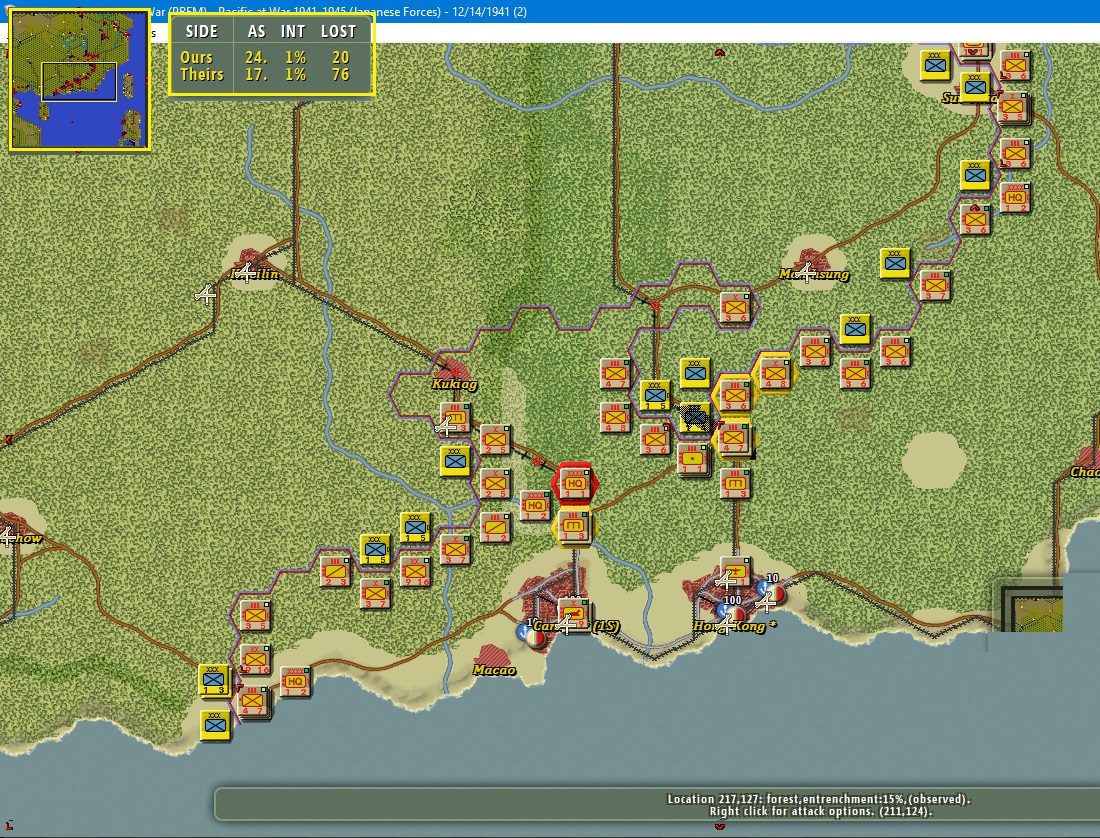Select the 1-1 unit with center dot symbol
This screenshot has height=838, width=1100.
(693, 458)
